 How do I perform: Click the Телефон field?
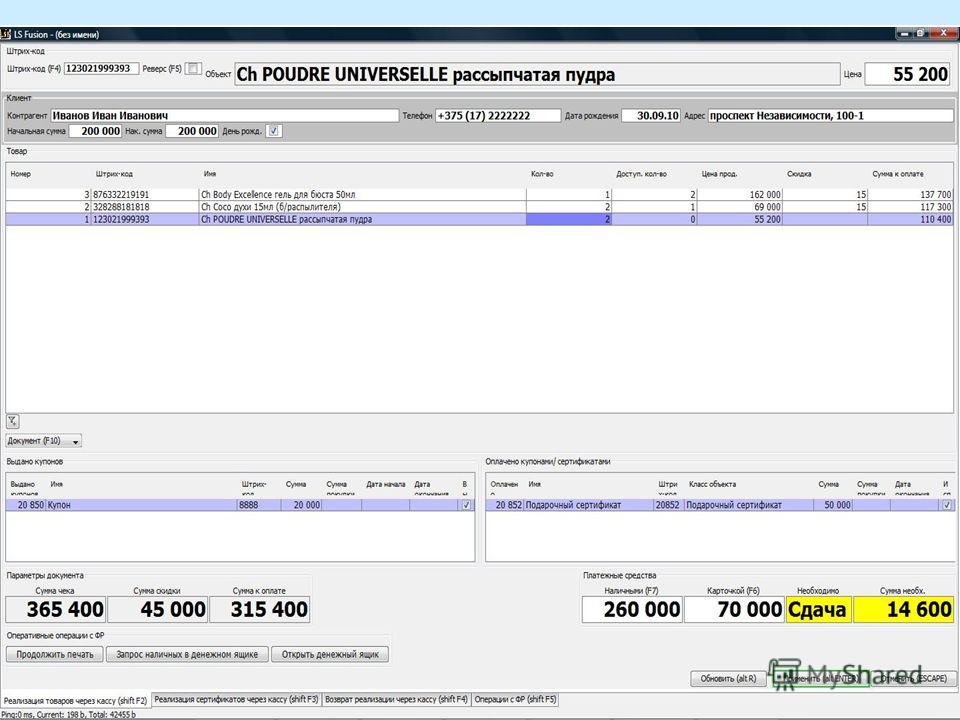[x=498, y=116]
